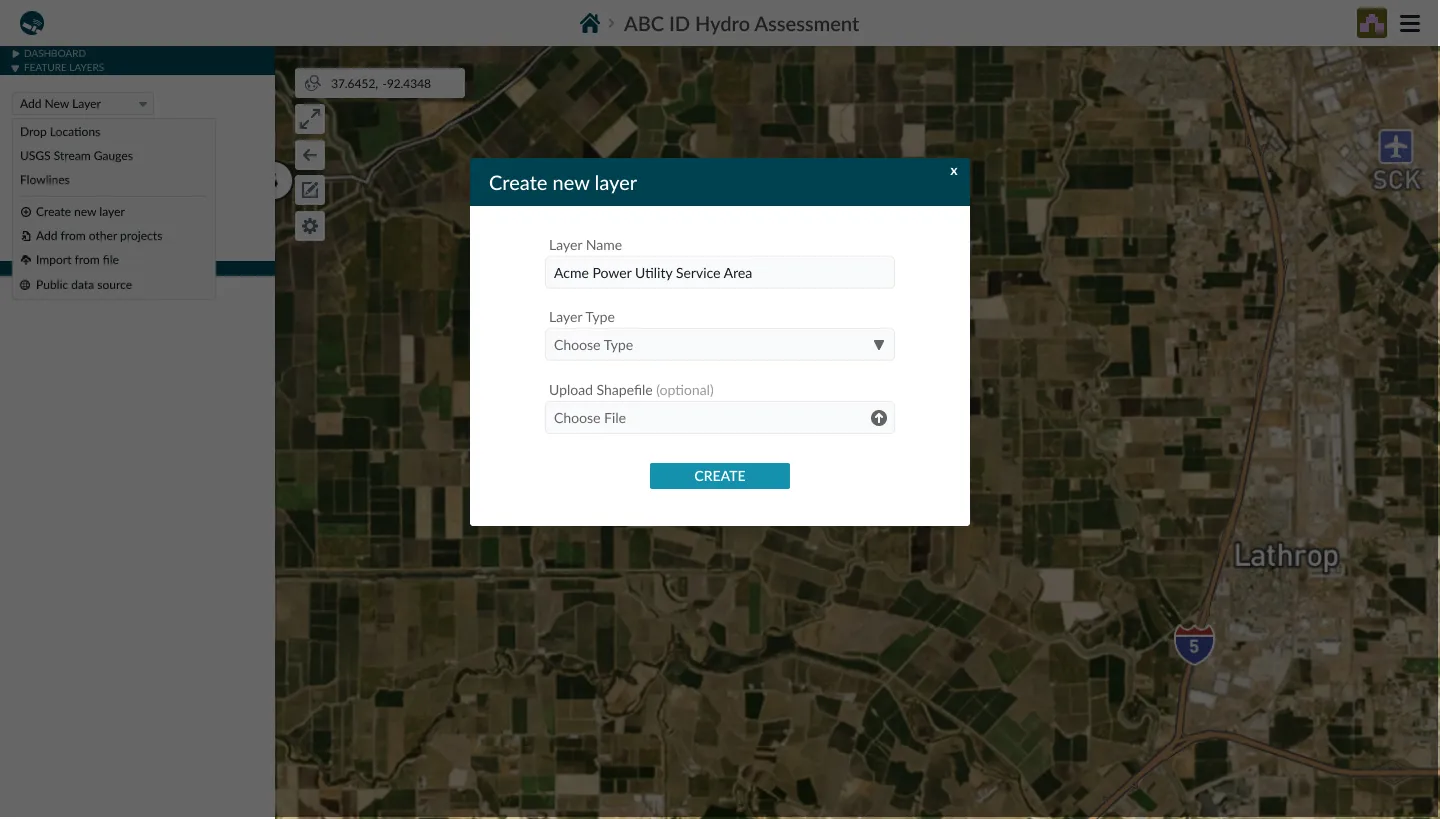The image size is (1440, 819).
Task: Open the map settings gear
Action: coord(310,227)
